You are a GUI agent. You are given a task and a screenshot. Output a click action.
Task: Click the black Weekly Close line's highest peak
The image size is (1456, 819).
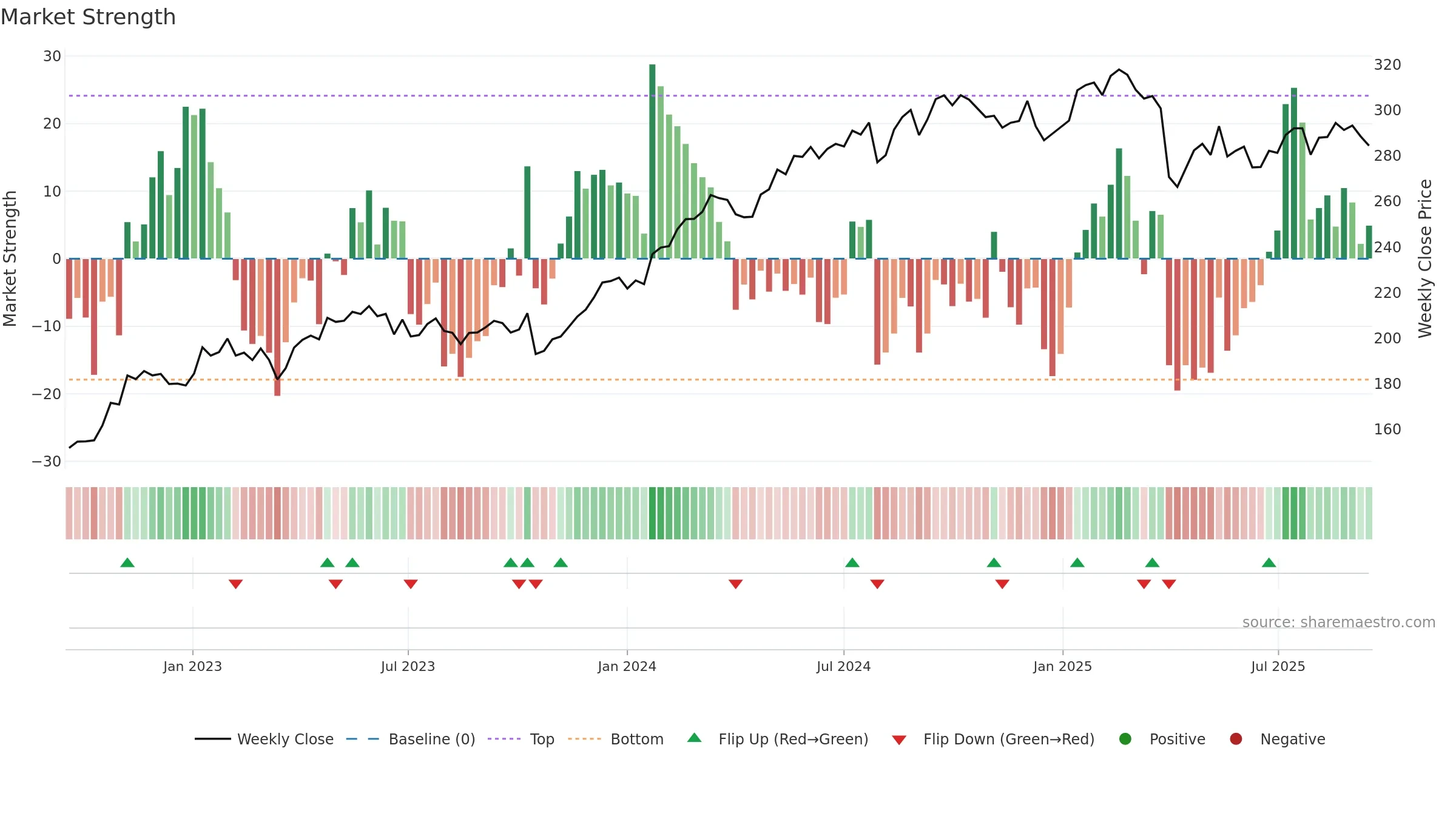1119,70
